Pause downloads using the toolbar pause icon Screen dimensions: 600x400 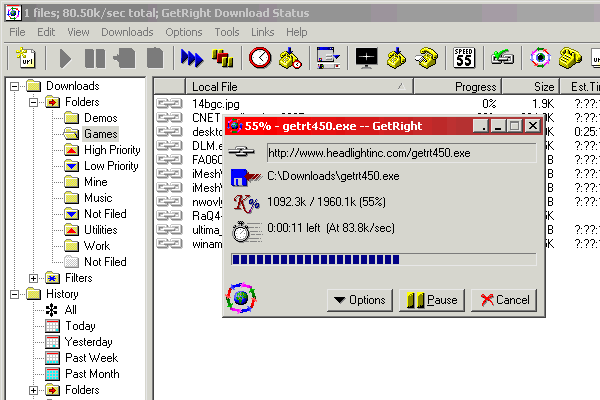pyautogui.click(x=95, y=59)
